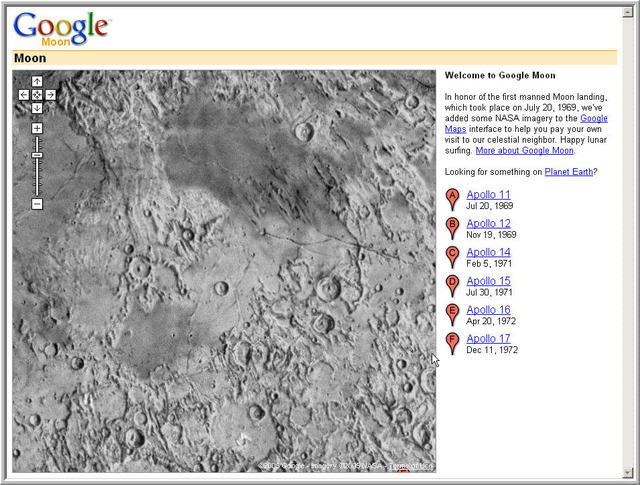Click the Moon title in the header bar
Image resolution: width=640 pixels, height=485 pixels.
click(30, 58)
